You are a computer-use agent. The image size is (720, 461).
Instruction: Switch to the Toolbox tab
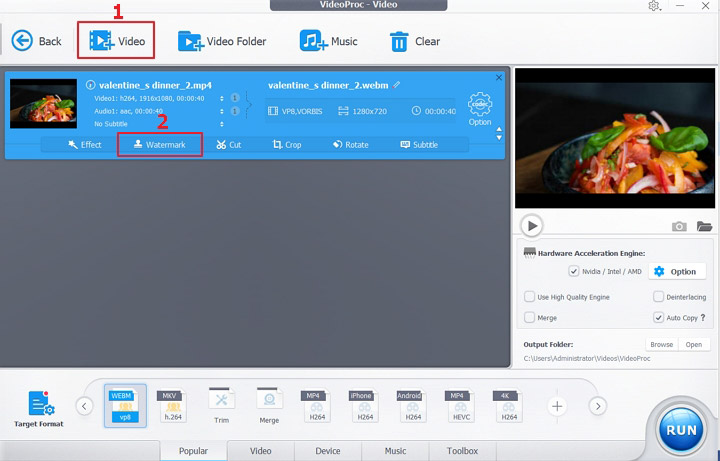click(462, 451)
